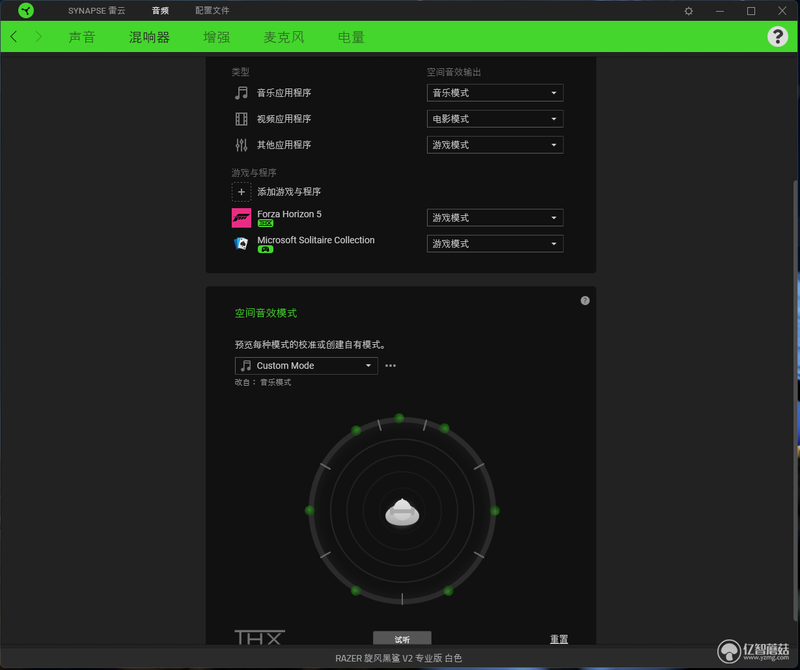Viewport: 800px width, 670px height.
Task: Click the 视频应用程序 label
Action: point(284,119)
